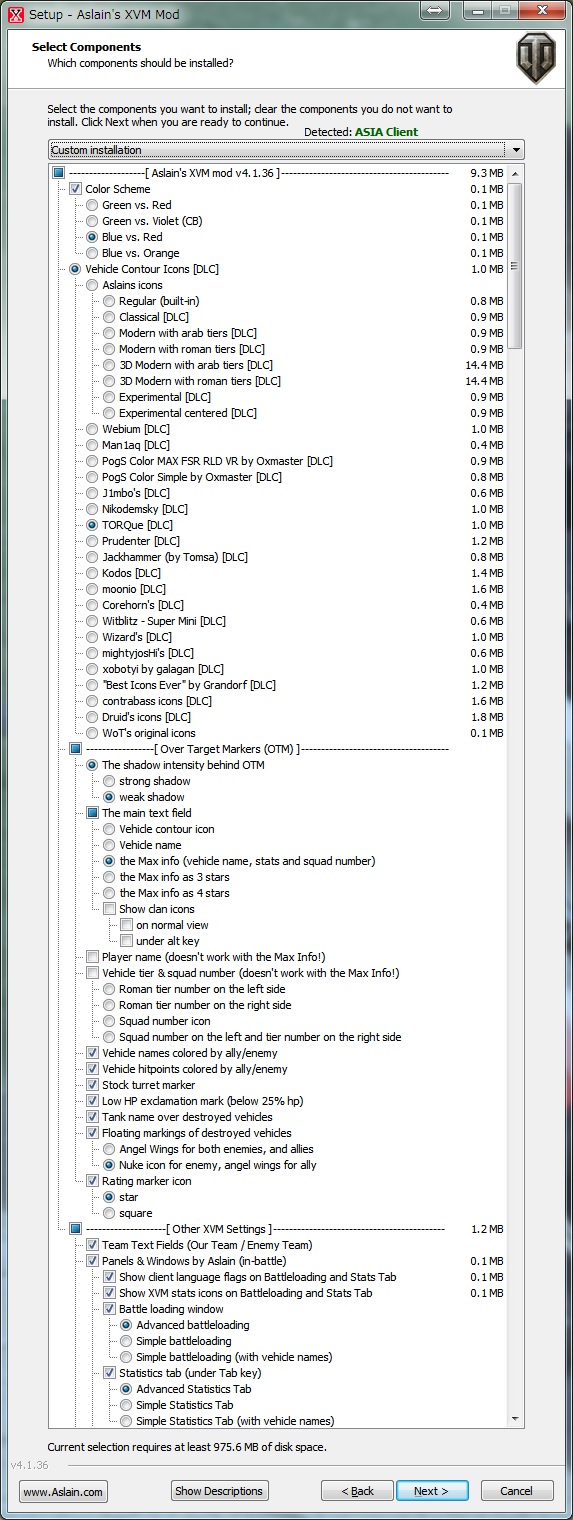The height and width of the screenshot is (1520, 573).
Task: Select WoT's original icons
Action: tap(93, 733)
